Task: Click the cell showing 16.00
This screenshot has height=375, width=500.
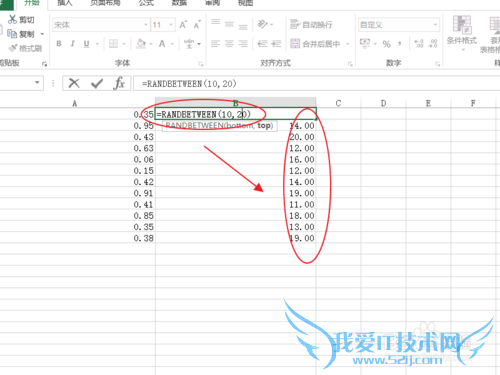Action: [x=236, y=159]
